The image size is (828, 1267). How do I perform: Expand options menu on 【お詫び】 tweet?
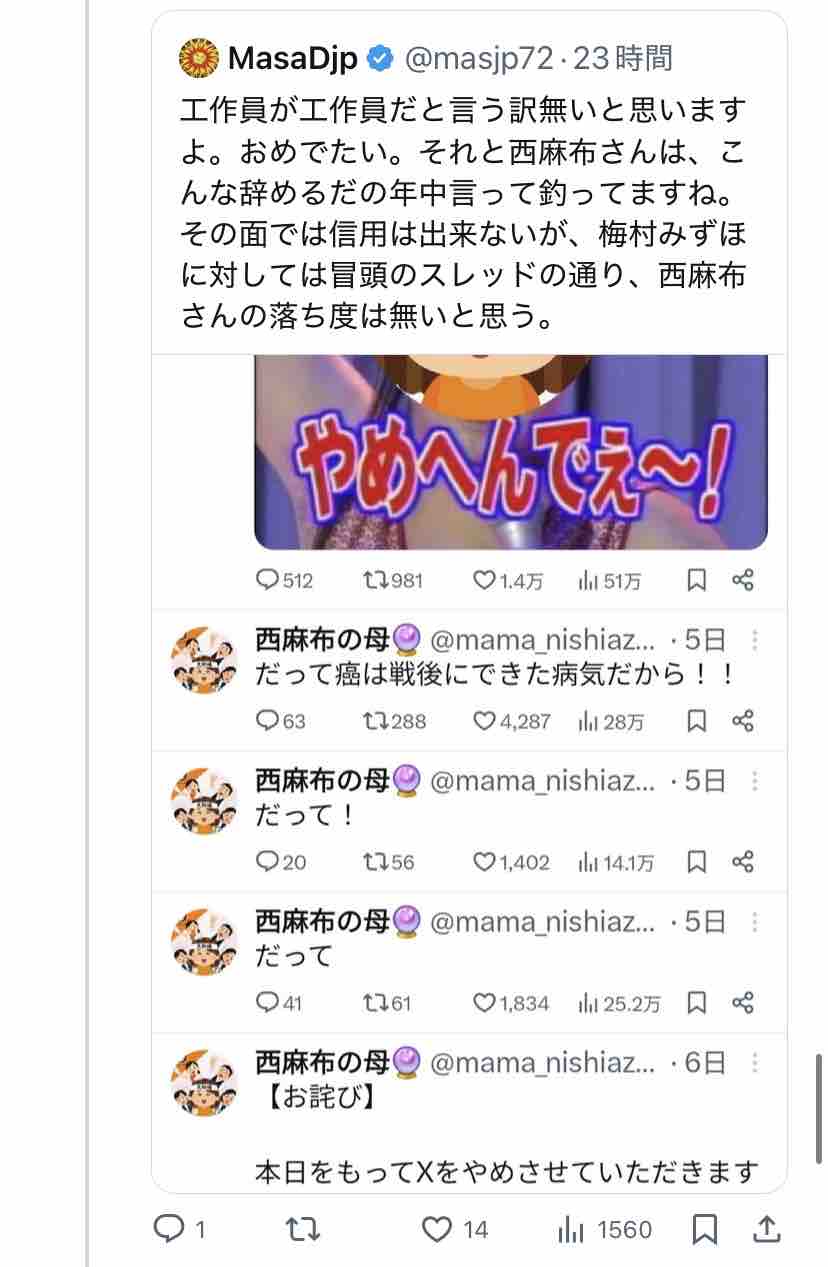coord(755,1063)
